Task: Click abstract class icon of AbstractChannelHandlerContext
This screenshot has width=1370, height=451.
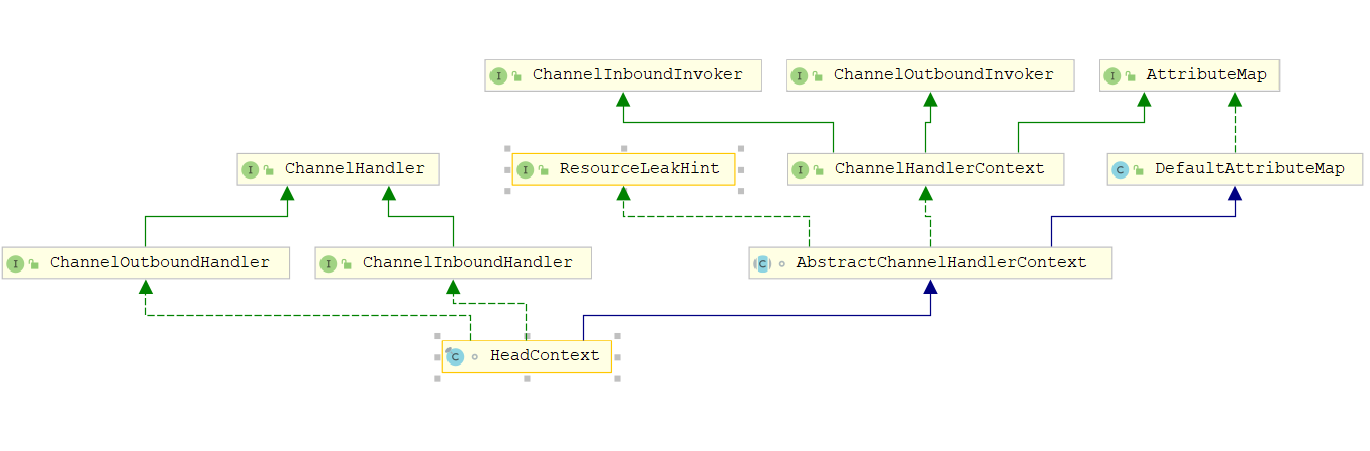Action: tap(762, 264)
